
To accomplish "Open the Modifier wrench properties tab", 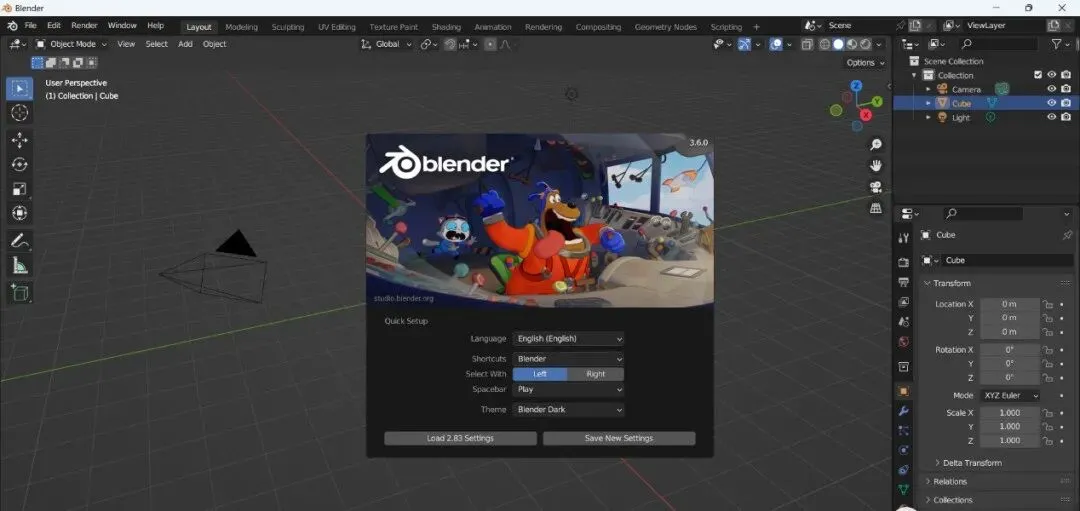I will [x=904, y=410].
